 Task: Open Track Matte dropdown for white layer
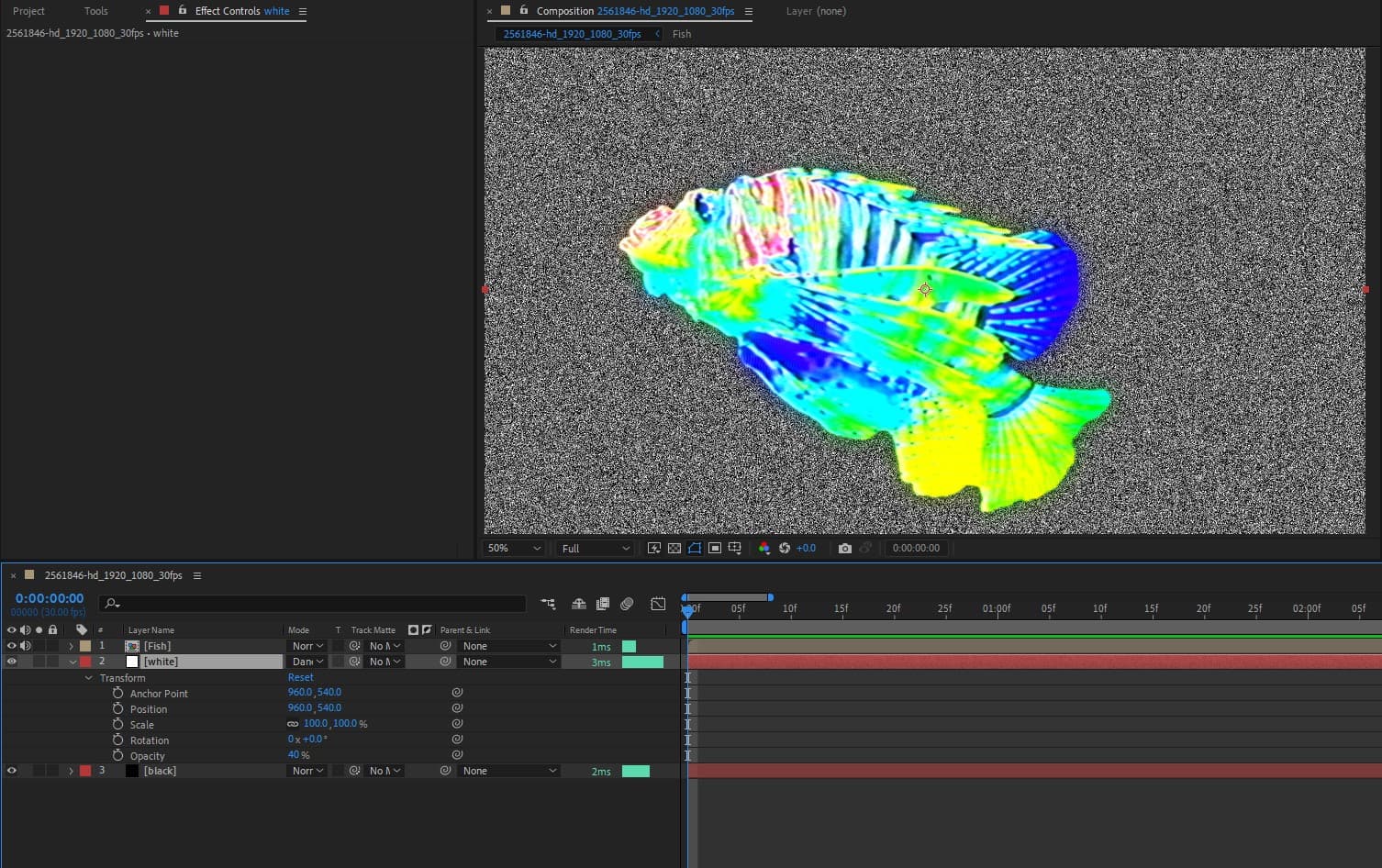pyautogui.click(x=385, y=662)
